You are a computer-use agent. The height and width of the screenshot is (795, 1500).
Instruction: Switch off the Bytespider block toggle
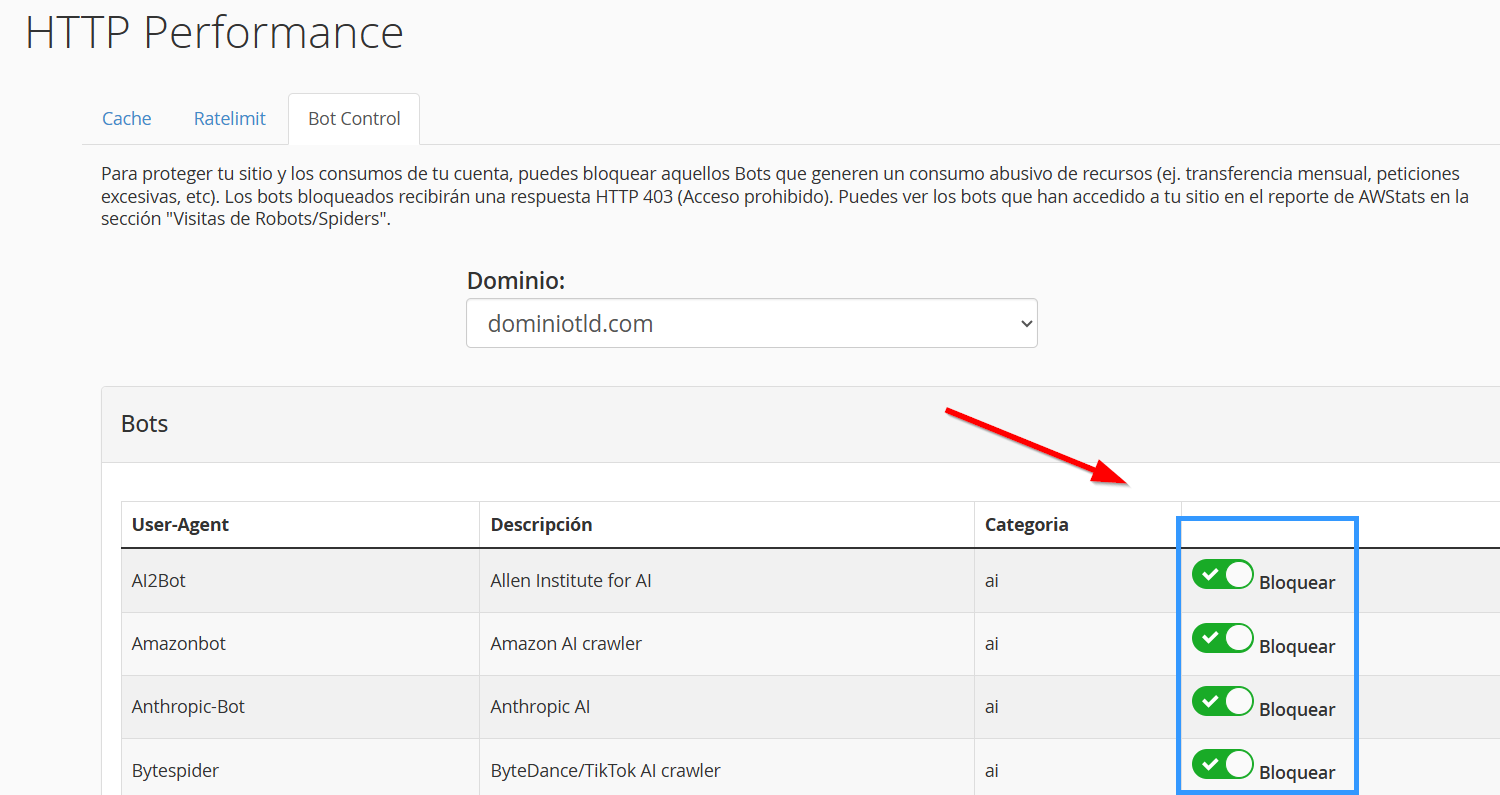click(1222, 765)
